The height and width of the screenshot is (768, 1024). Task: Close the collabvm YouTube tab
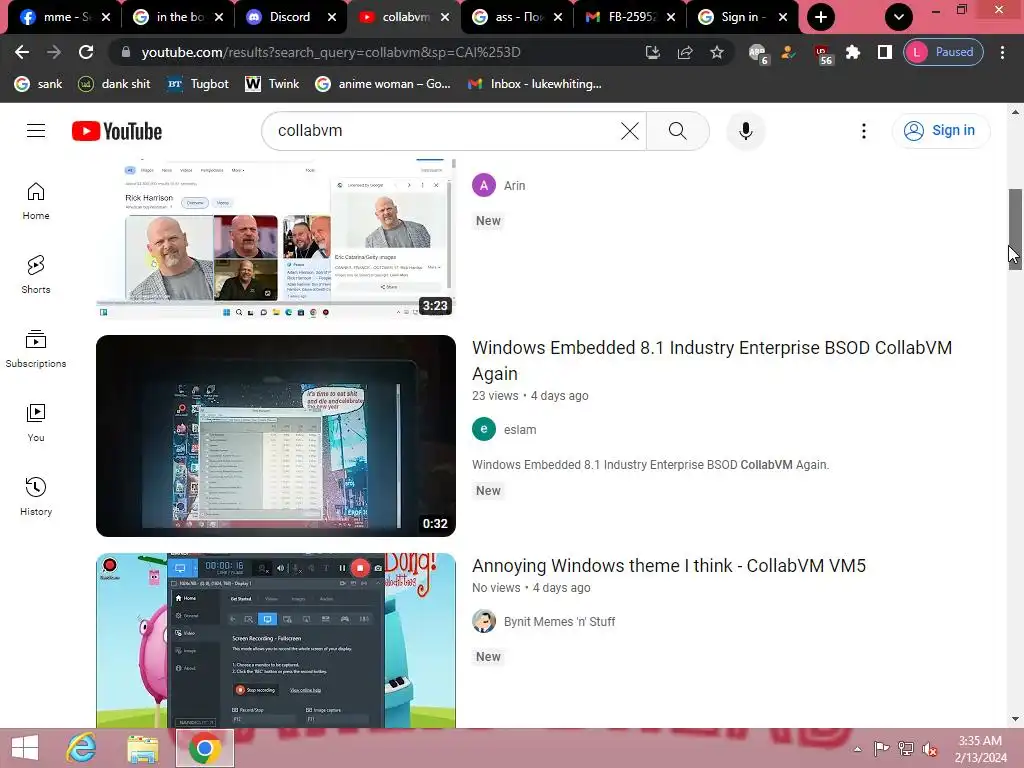(x=445, y=17)
